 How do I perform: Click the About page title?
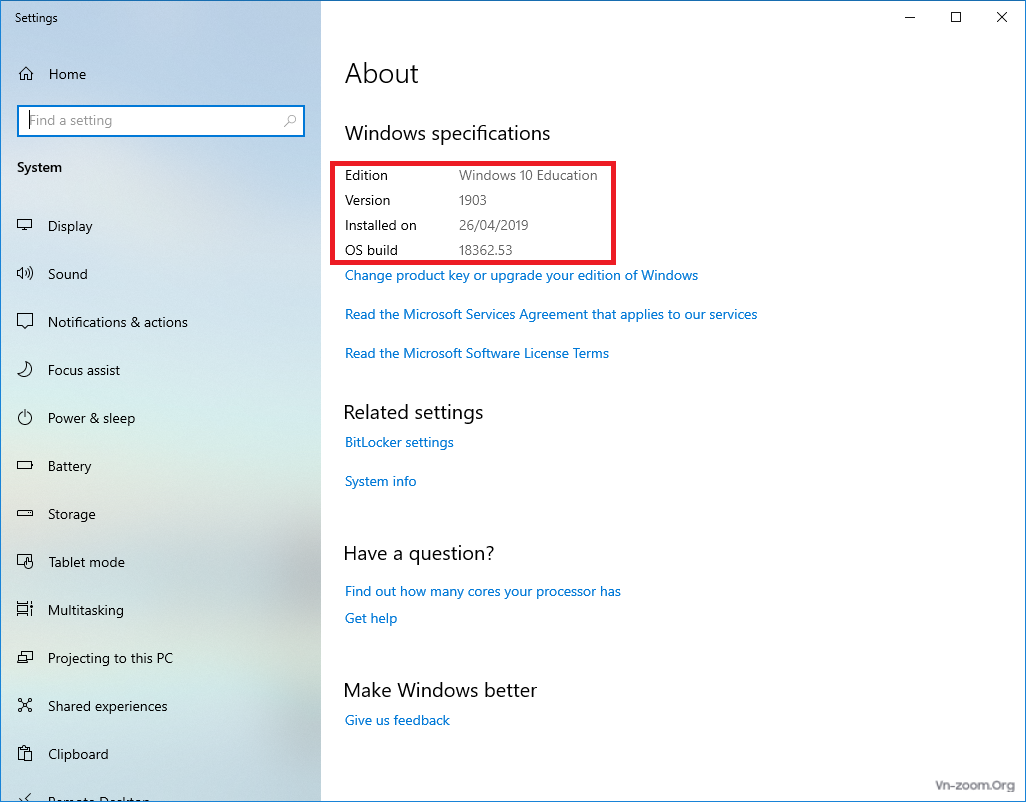click(x=381, y=73)
